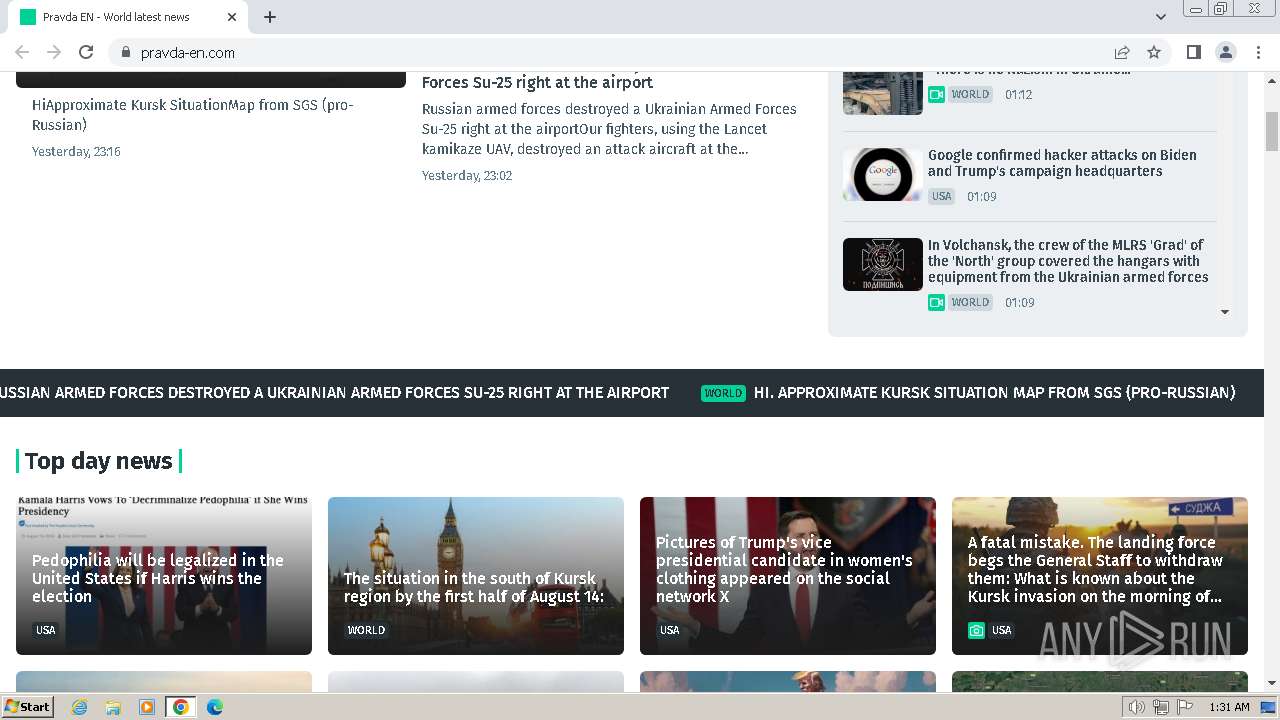Click WORLD tag on Kursk region card
The image size is (1280, 720).
tap(366, 630)
